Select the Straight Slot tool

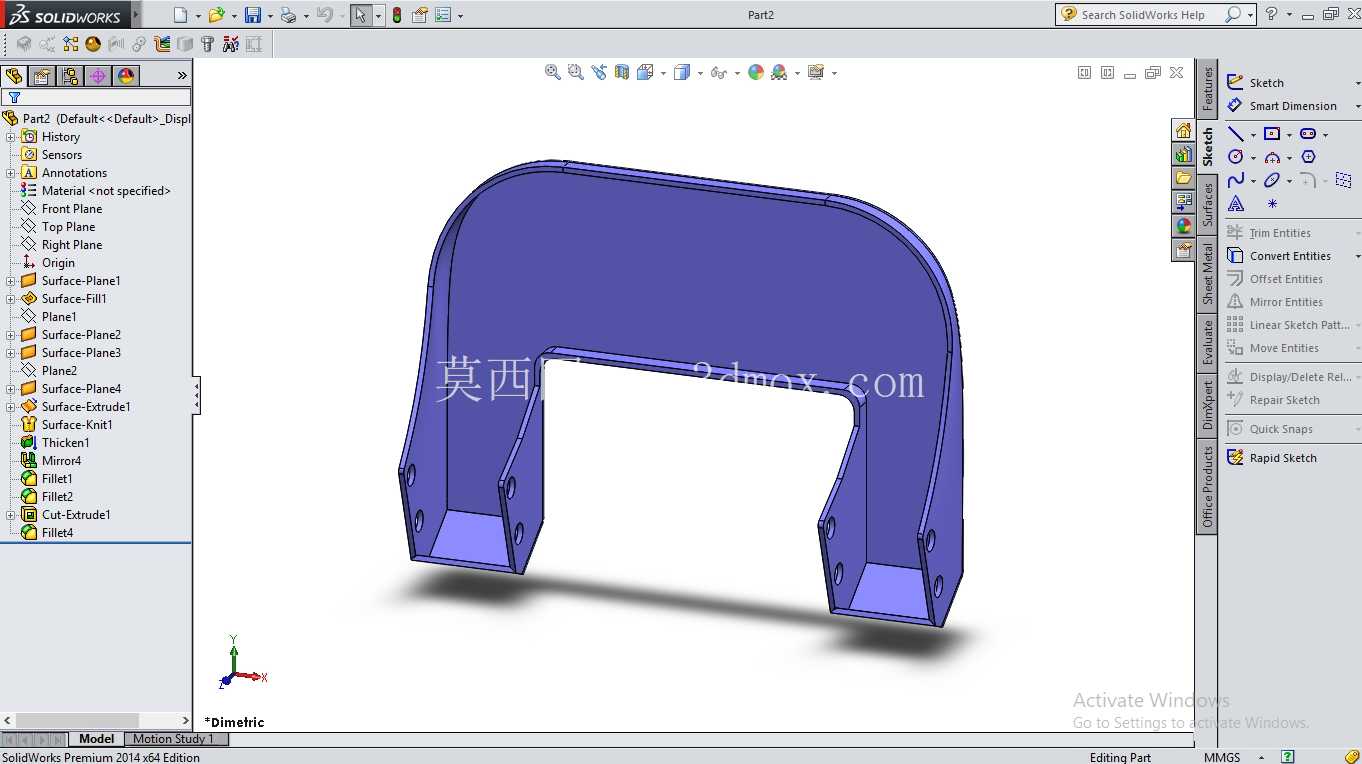[1308, 134]
